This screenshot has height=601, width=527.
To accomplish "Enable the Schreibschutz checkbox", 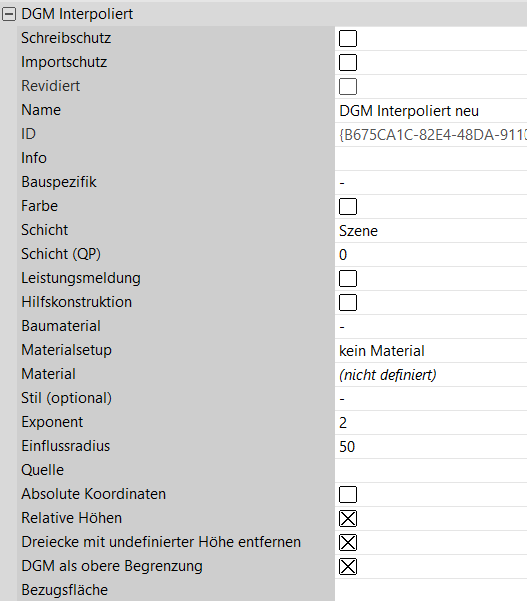I will coord(348,38).
